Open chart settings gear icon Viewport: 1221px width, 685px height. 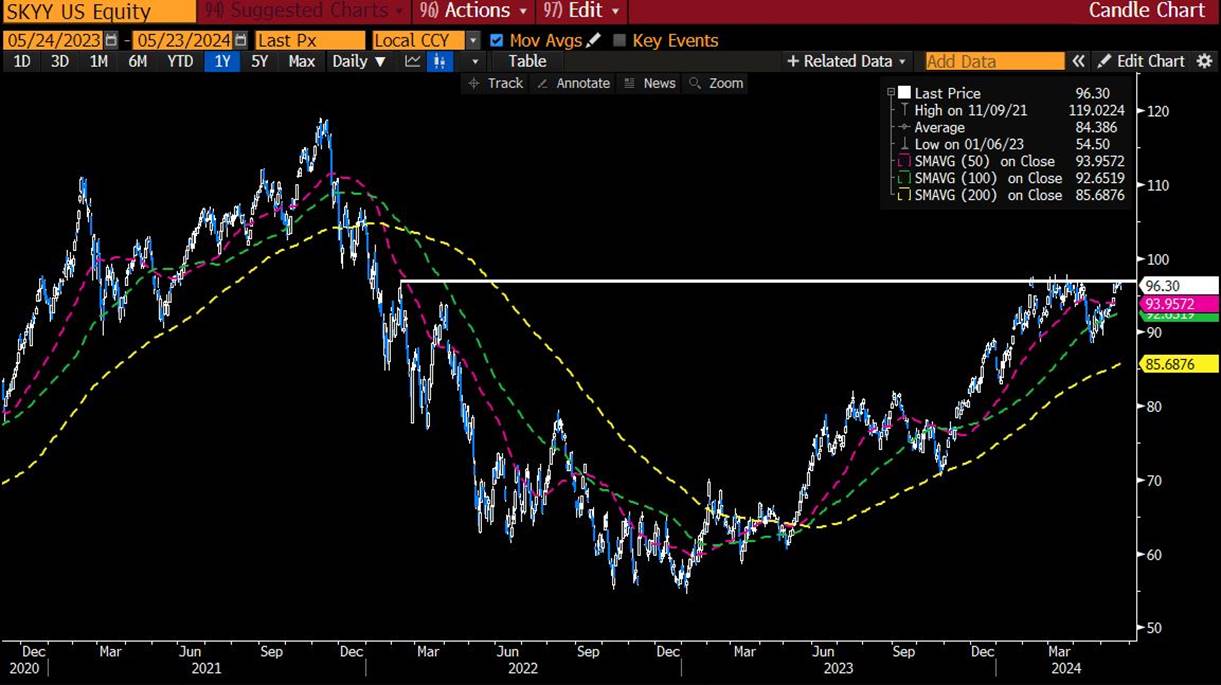tap(1204, 61)
